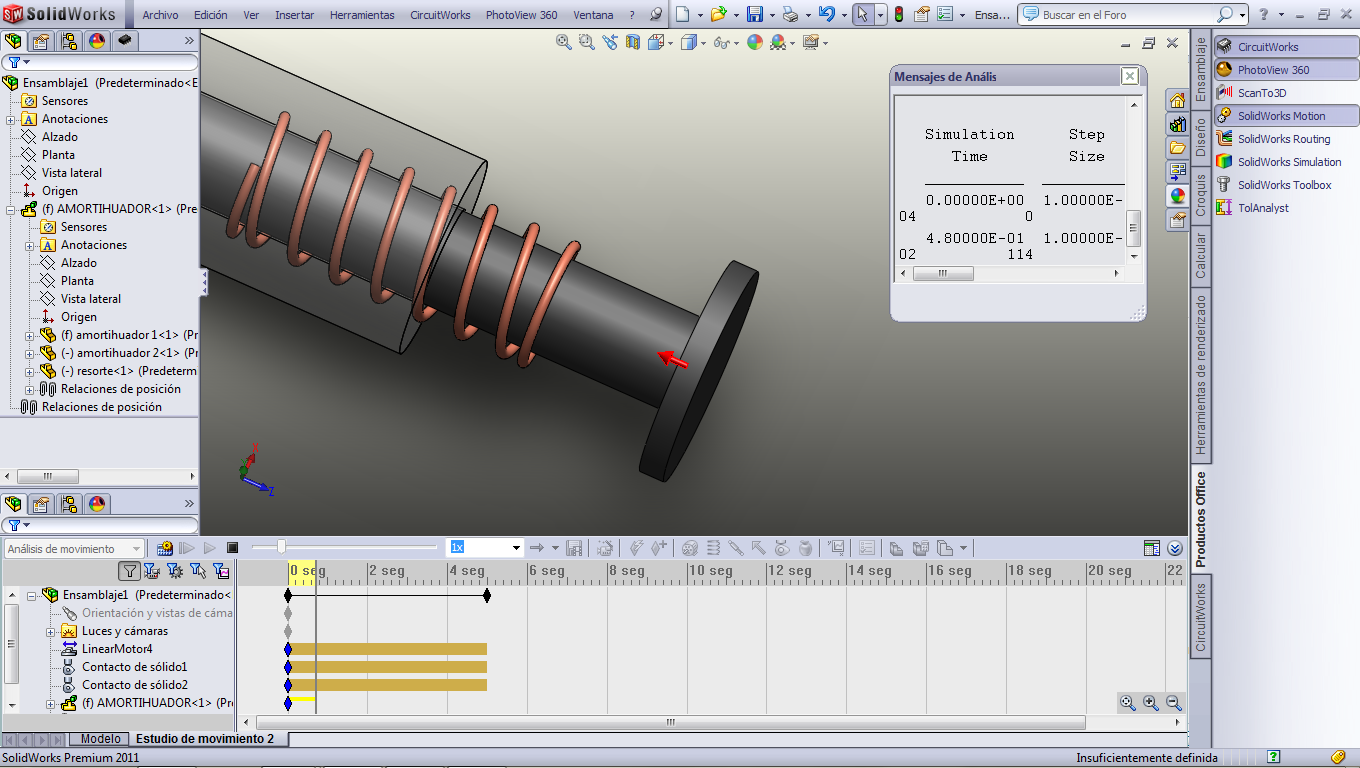Click Play from start in motion toolbar
This screenshot has width=1360, height=768.
pyautogui.click(x=187, y=548)
